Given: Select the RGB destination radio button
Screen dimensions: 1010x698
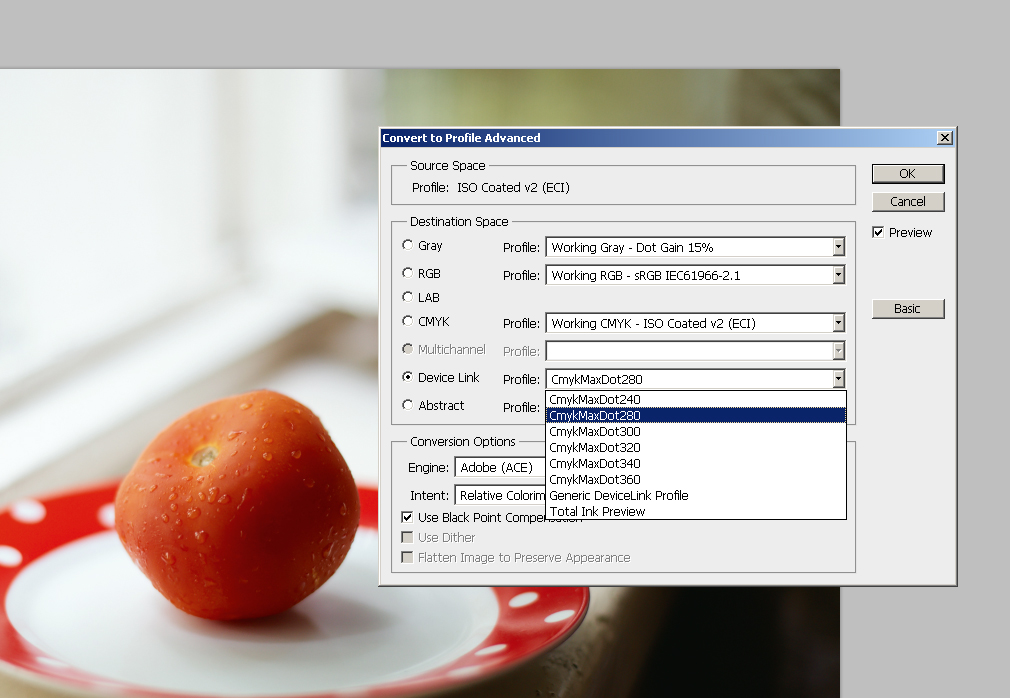Looking at the screenshot, I should [407, 273].
